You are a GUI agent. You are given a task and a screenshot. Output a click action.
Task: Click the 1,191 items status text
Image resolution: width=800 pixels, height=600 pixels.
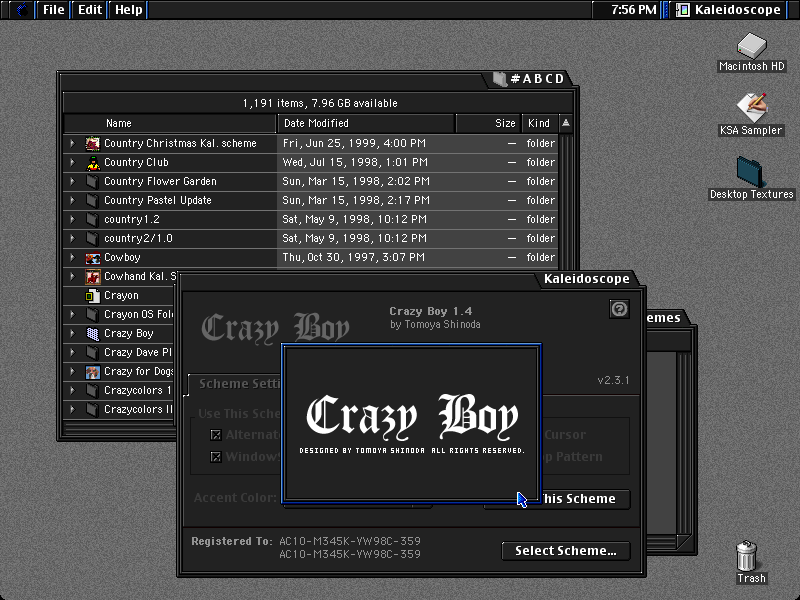point(320,103)
